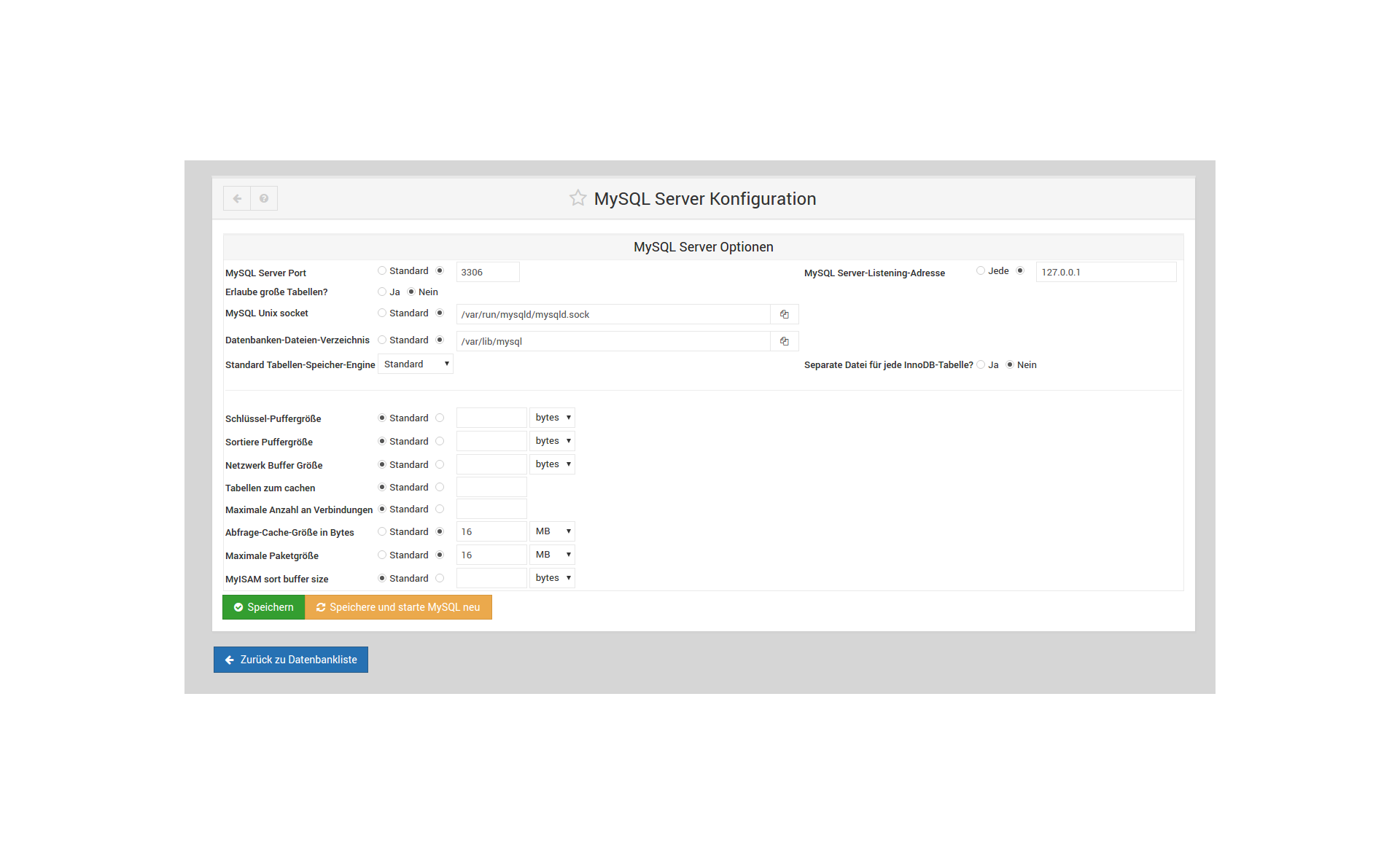This screenshot has width=1400, height=855.
Task: Go back via Zurück zu Datenbankliste
Action: (291, 660)
